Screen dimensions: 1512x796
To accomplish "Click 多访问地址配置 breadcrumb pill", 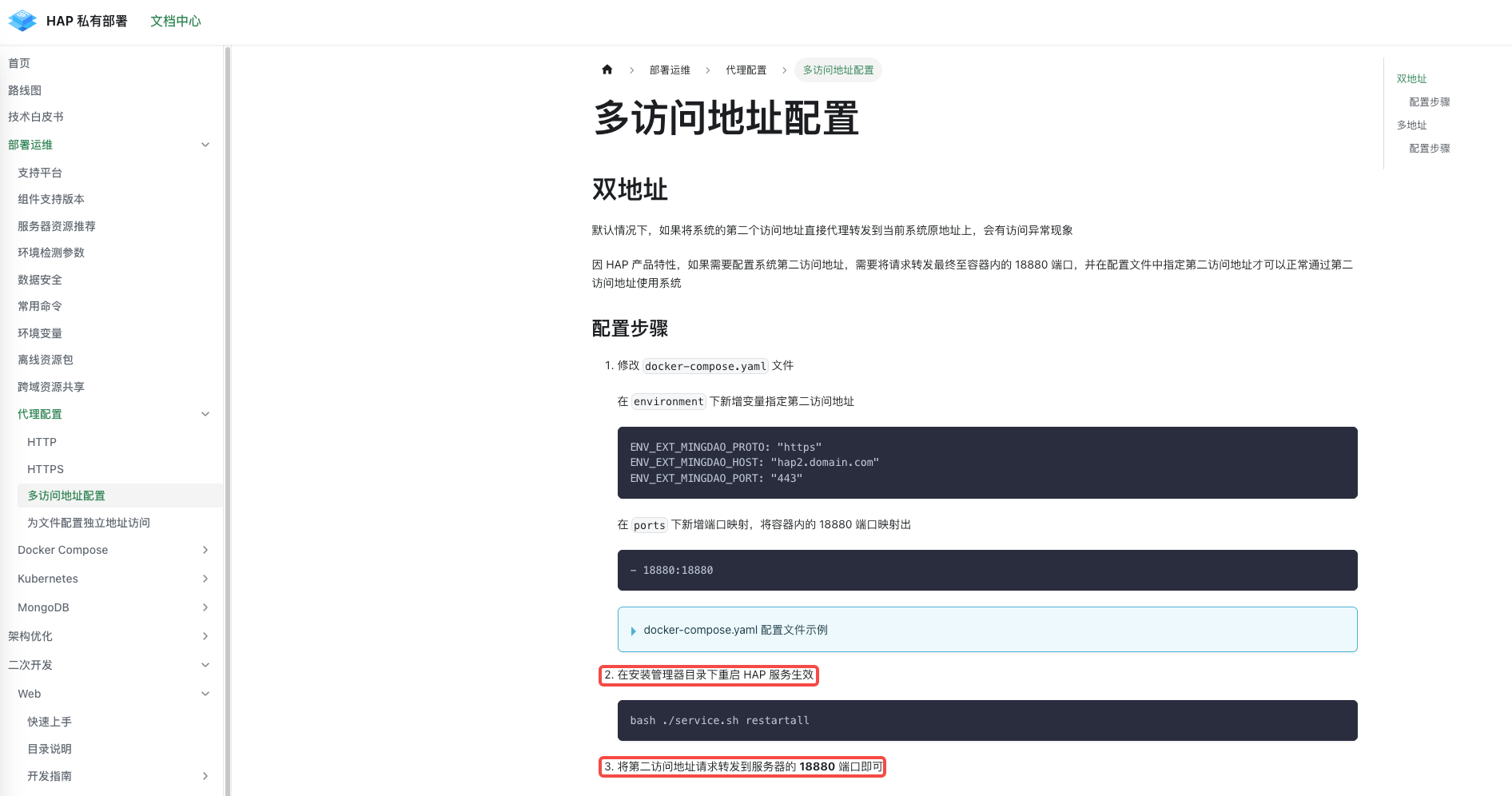I will (838, 70).
